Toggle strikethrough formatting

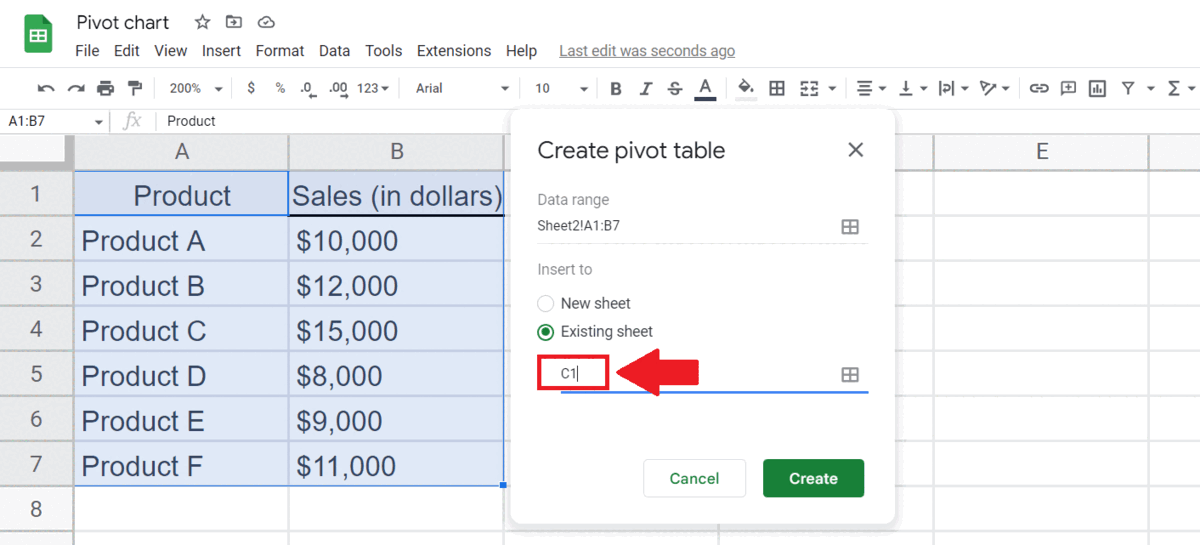[x=675, y=88]
